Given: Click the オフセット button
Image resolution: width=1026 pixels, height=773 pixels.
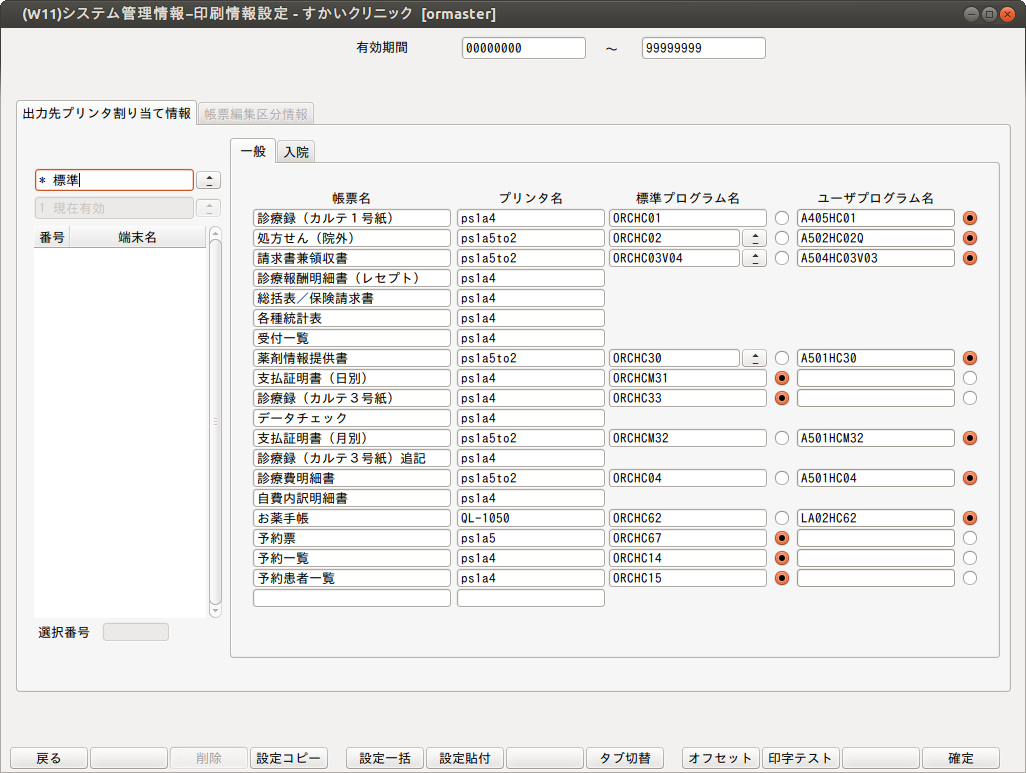Looking at the screenshot, I should point(720,758).
